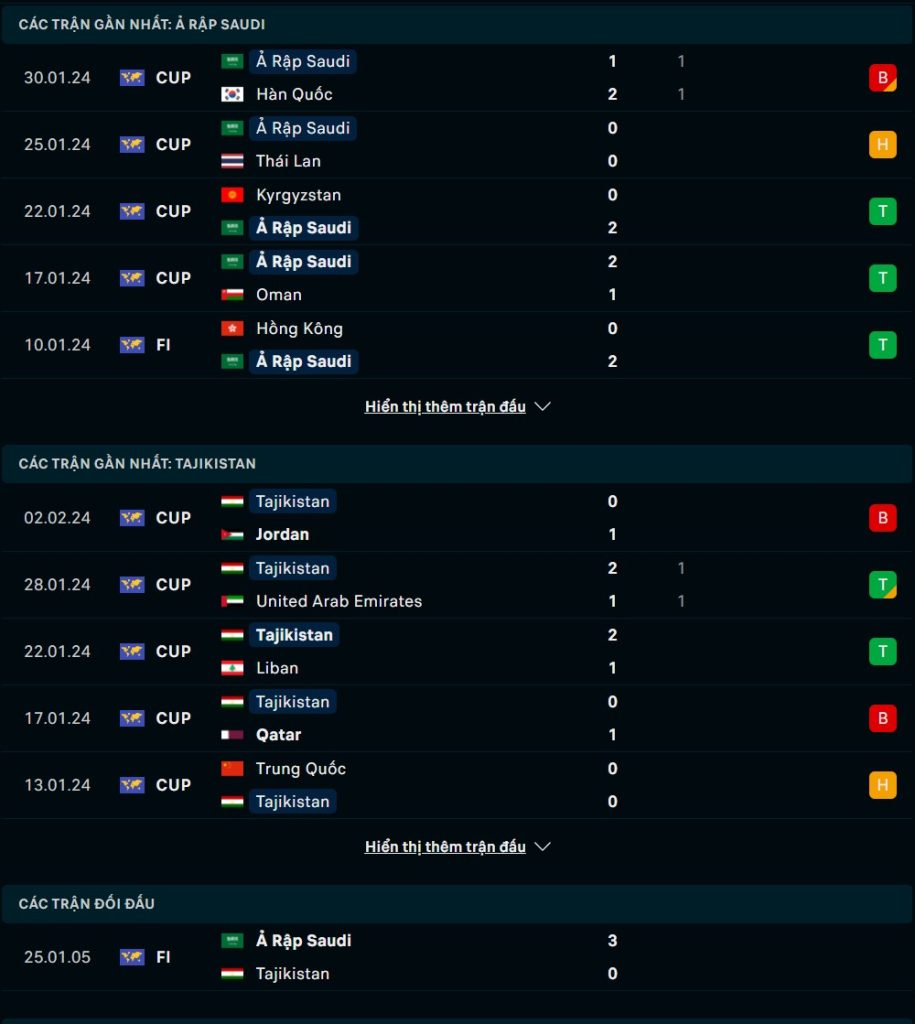
Task: Click the Kyrgyzstan flag icon
Action: 232,195
